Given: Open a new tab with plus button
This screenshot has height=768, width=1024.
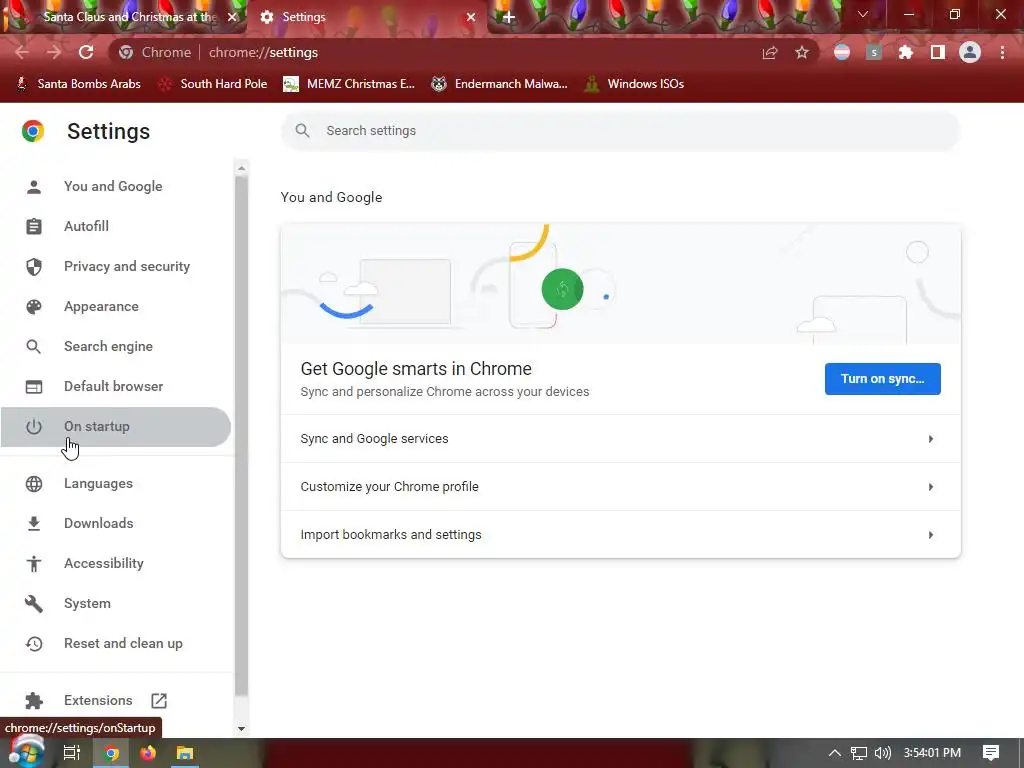Looking at the screenshot, I should (x=509, y=17).
